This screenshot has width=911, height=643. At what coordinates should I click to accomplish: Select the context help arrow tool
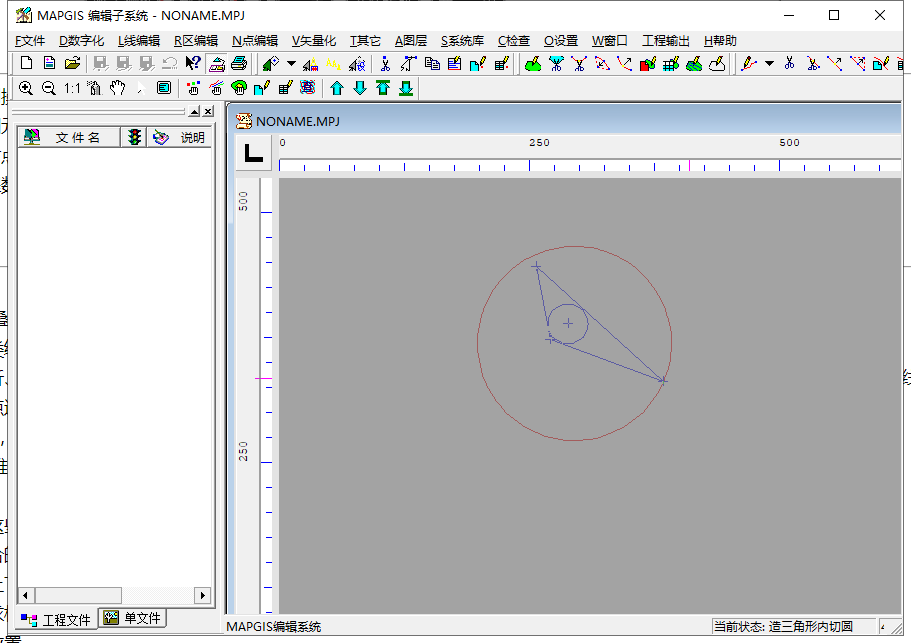click(193, 64)
